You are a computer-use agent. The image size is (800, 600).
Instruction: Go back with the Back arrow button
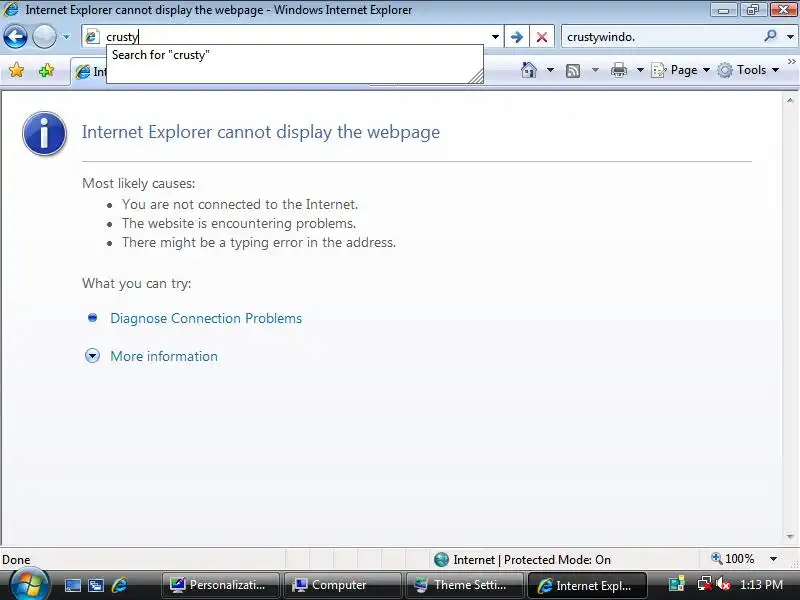(x=15, y=37)
